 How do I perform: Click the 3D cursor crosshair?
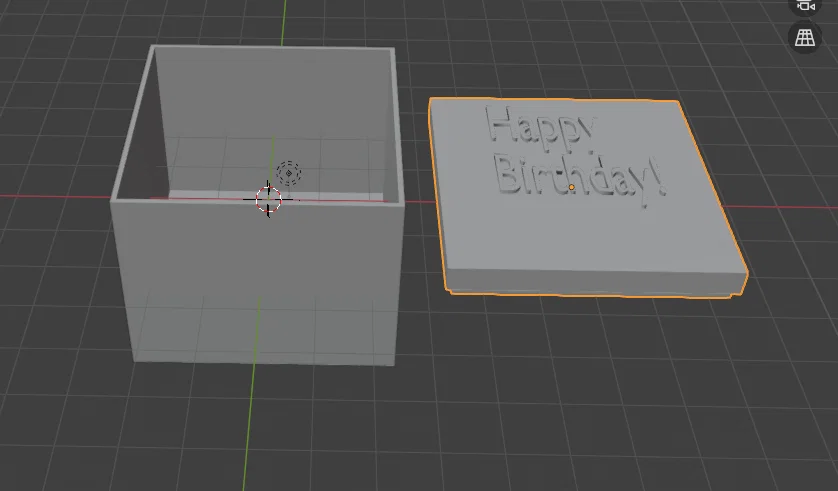[268, 199]
